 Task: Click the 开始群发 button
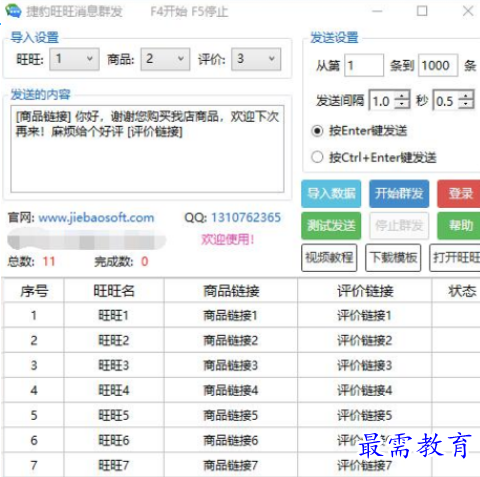(399, 194)
